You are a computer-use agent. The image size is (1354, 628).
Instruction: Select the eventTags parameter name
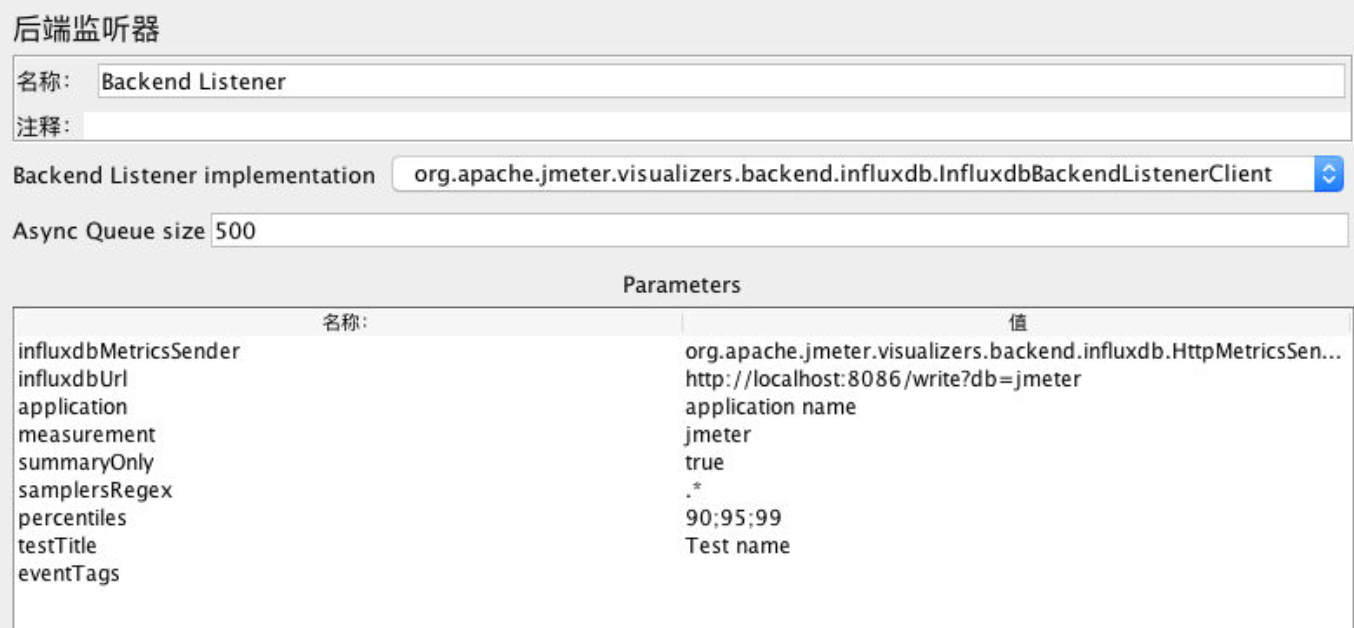point(69,574)
